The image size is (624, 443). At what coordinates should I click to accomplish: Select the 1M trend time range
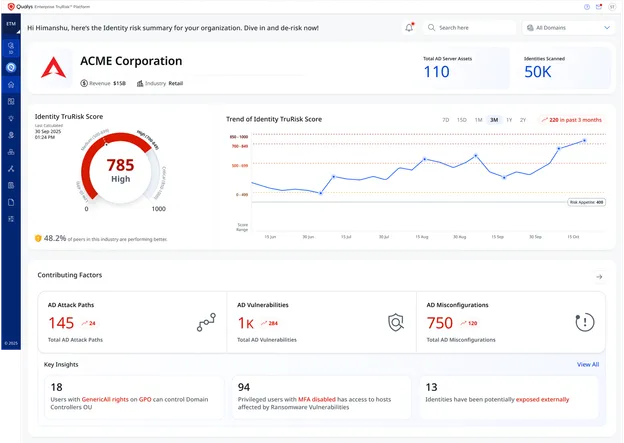coord(478,120)
